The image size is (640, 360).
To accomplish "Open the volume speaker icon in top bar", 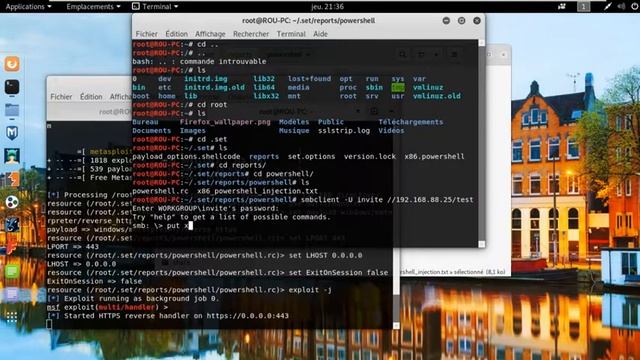I will 621,7.
